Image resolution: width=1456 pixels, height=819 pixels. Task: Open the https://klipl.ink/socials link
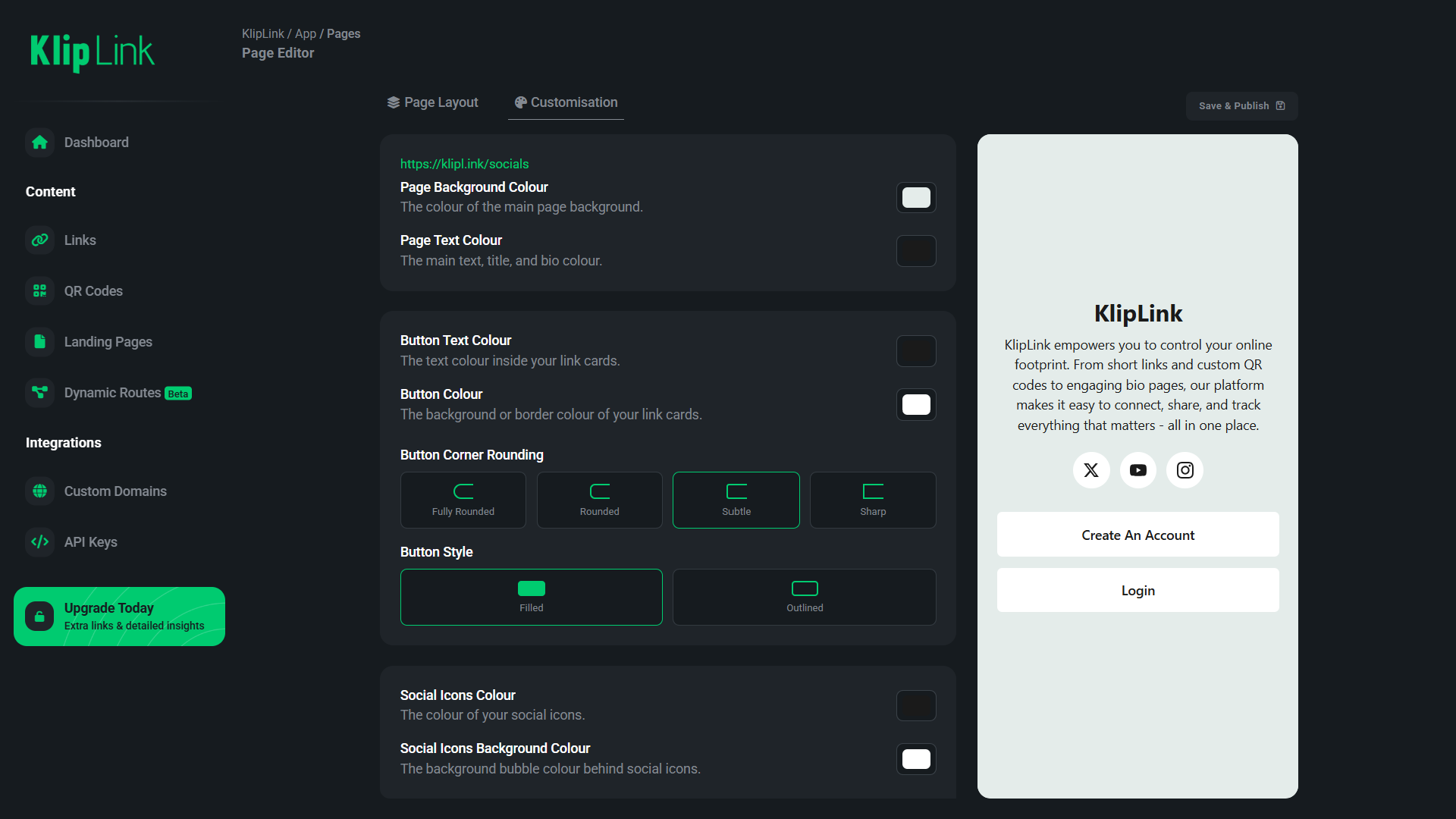pos(465,164)
